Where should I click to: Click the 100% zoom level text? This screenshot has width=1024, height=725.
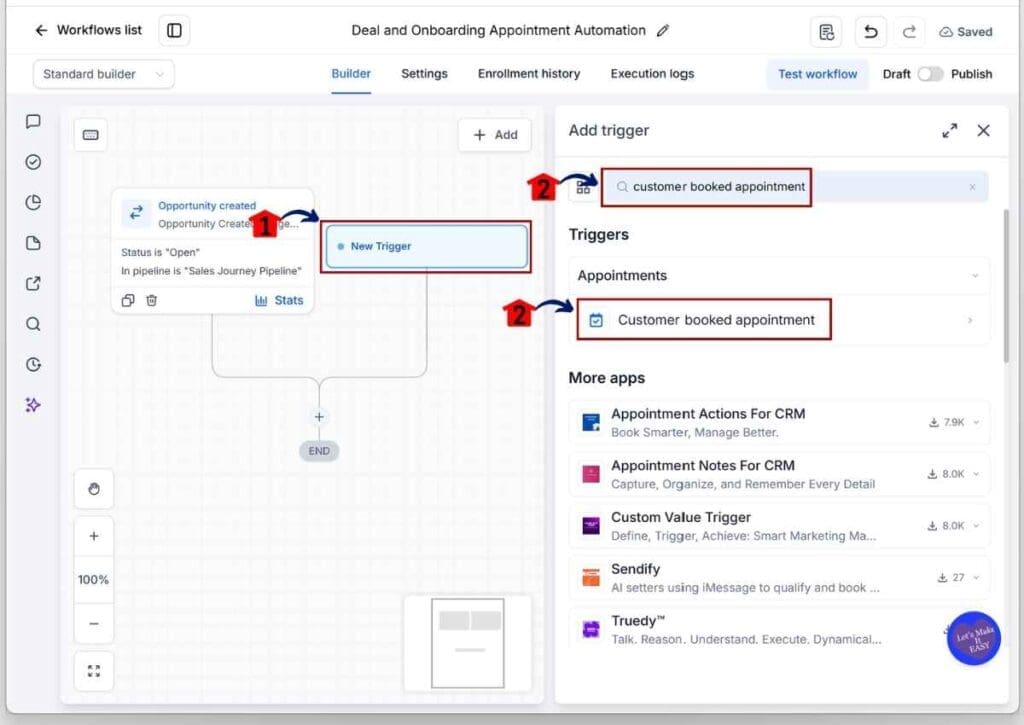point(93,579)
